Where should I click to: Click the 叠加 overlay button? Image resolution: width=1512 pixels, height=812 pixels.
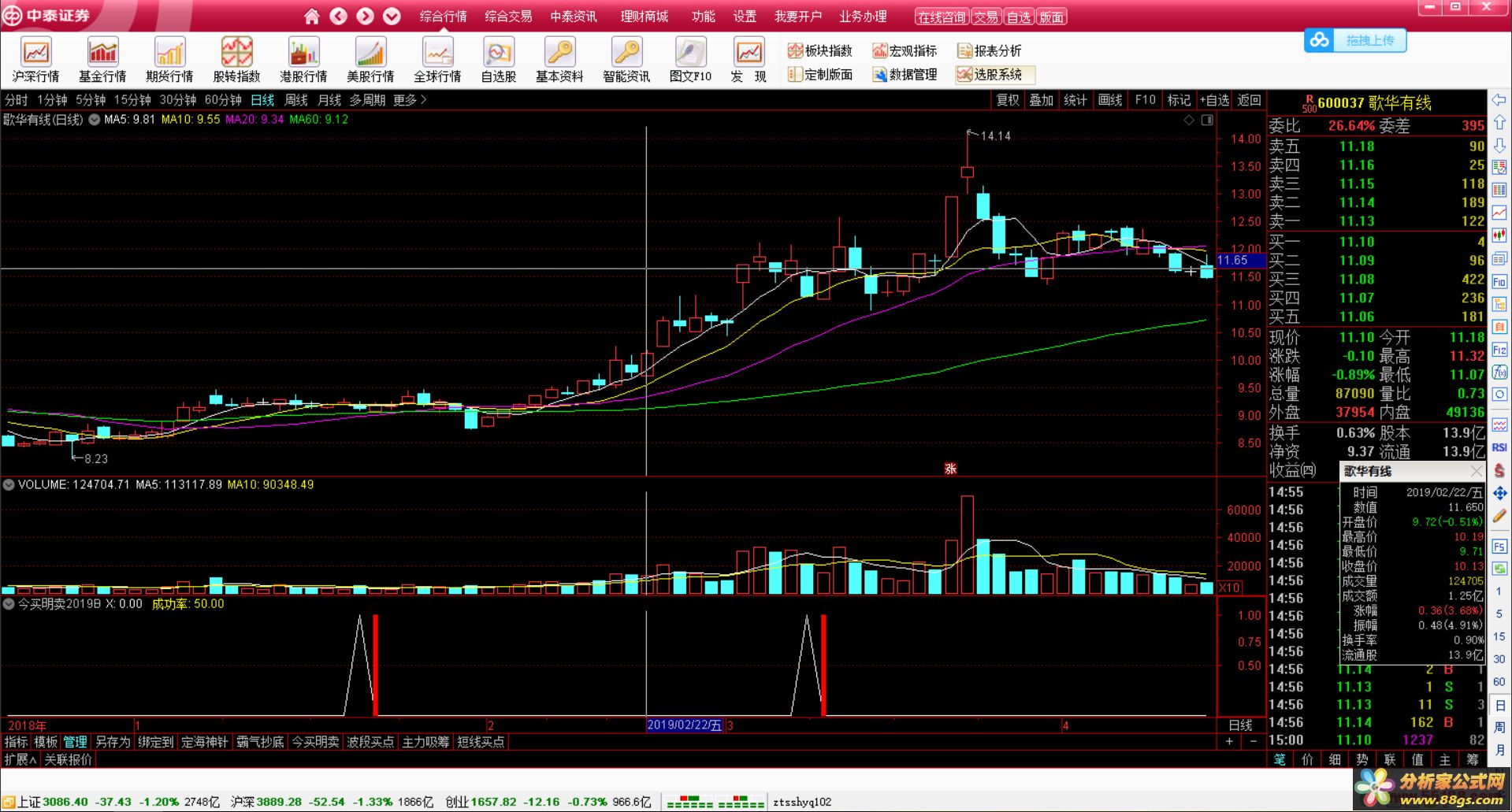(1042, 100)
